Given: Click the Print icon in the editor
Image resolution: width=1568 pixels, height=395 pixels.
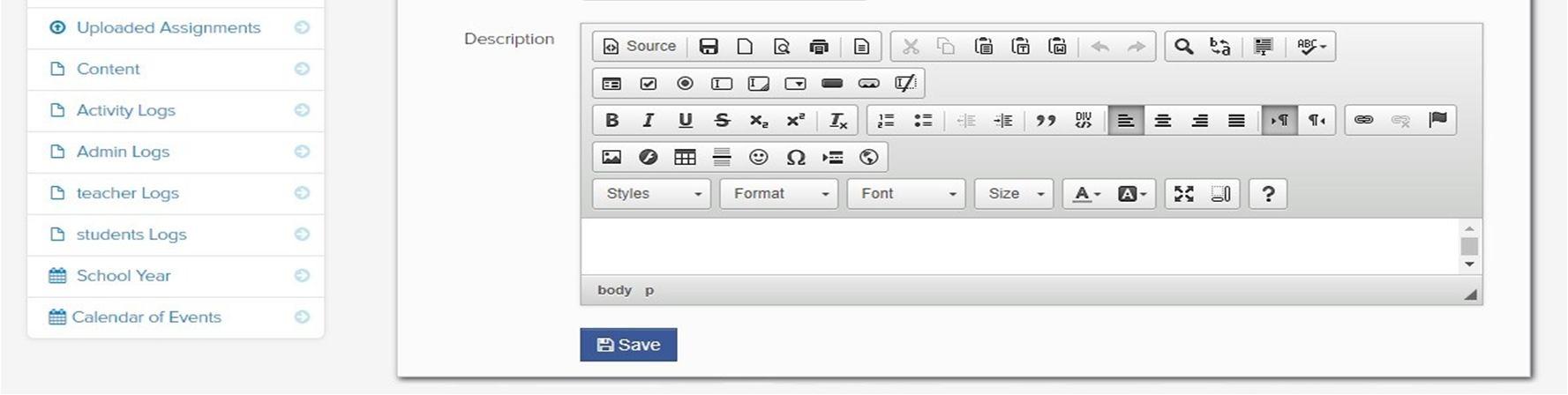Looking at the screenshot, I should click(x=819, y=47).
